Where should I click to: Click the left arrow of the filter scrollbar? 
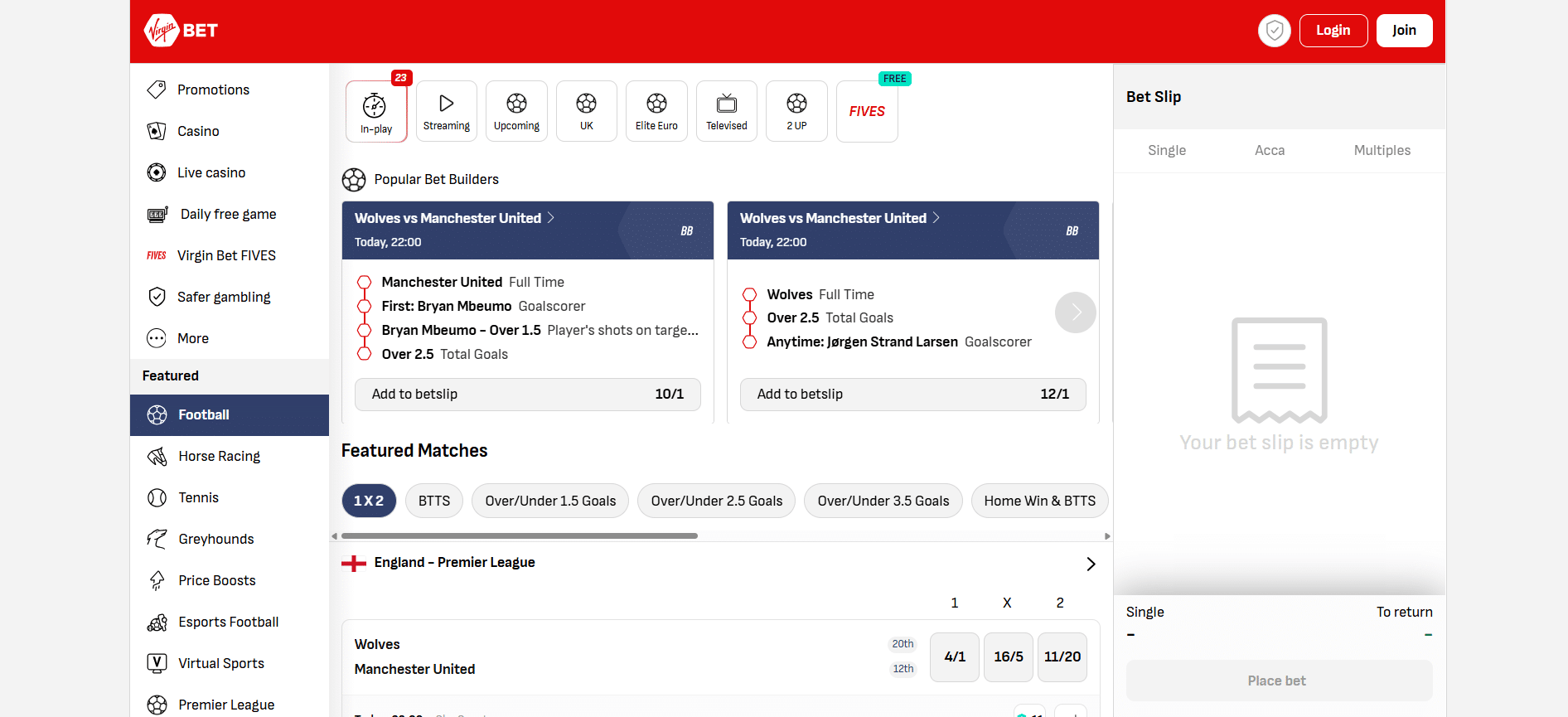[x=335, y=536]
